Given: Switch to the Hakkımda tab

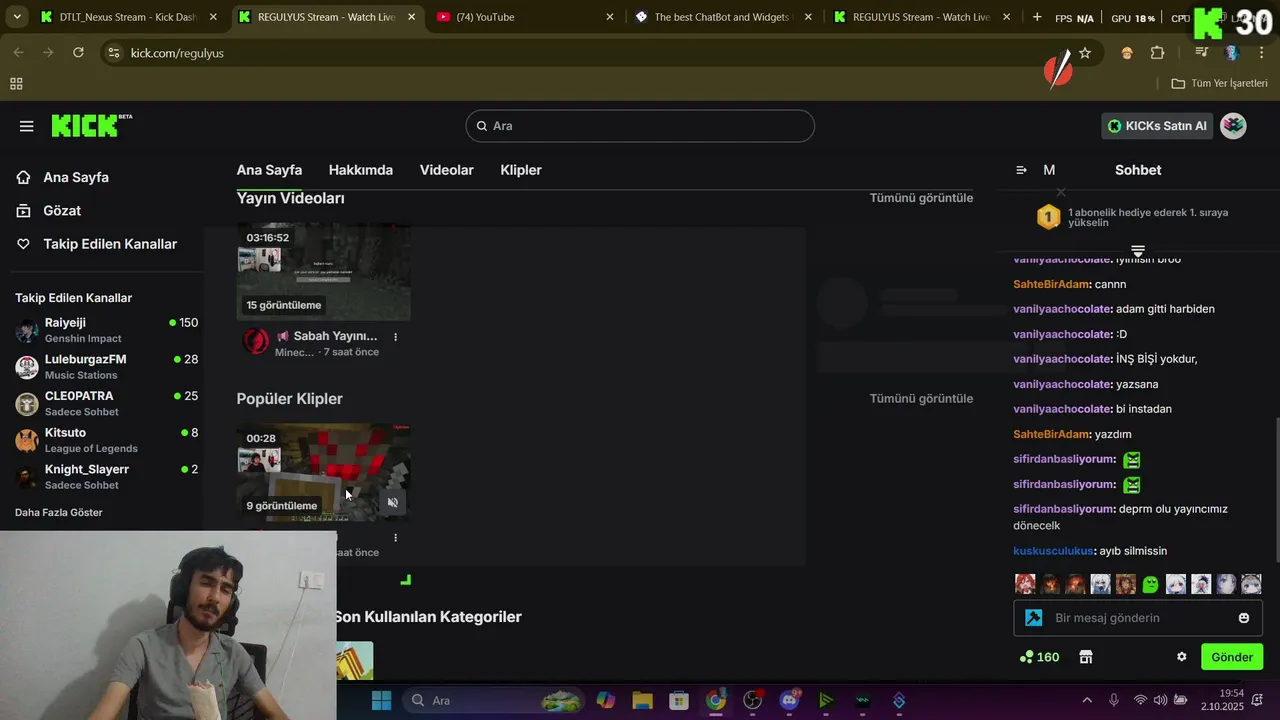Looking at the screenshot, I should click(361, 170).
